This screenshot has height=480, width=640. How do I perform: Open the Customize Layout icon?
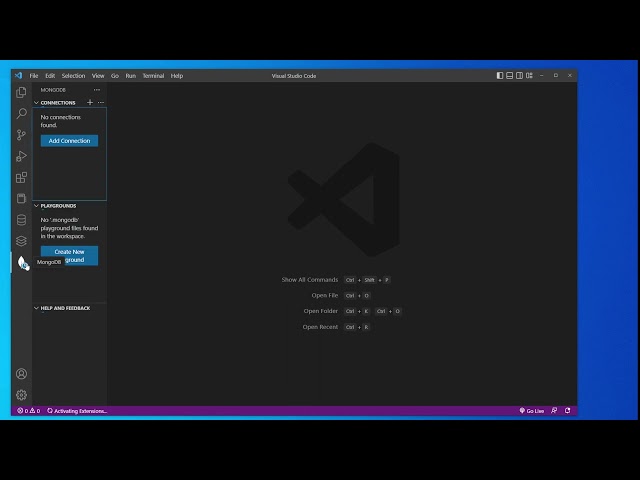(x=529, y=76)
